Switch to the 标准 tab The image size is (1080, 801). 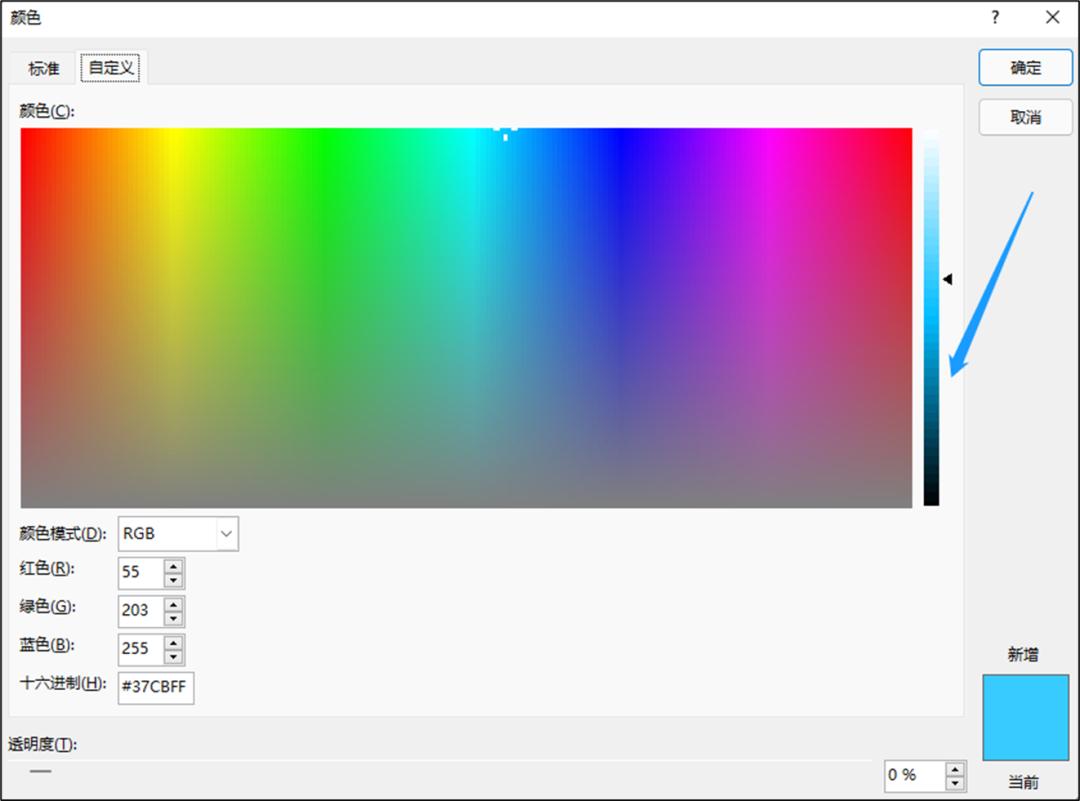pos(43,68)
